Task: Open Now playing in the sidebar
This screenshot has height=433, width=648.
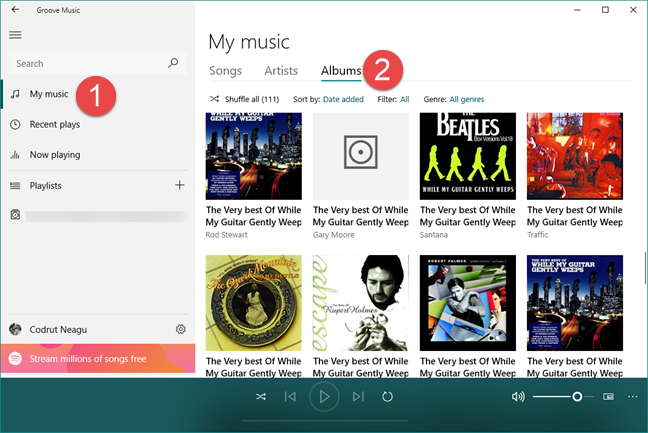Action: (x=55, y=155)
